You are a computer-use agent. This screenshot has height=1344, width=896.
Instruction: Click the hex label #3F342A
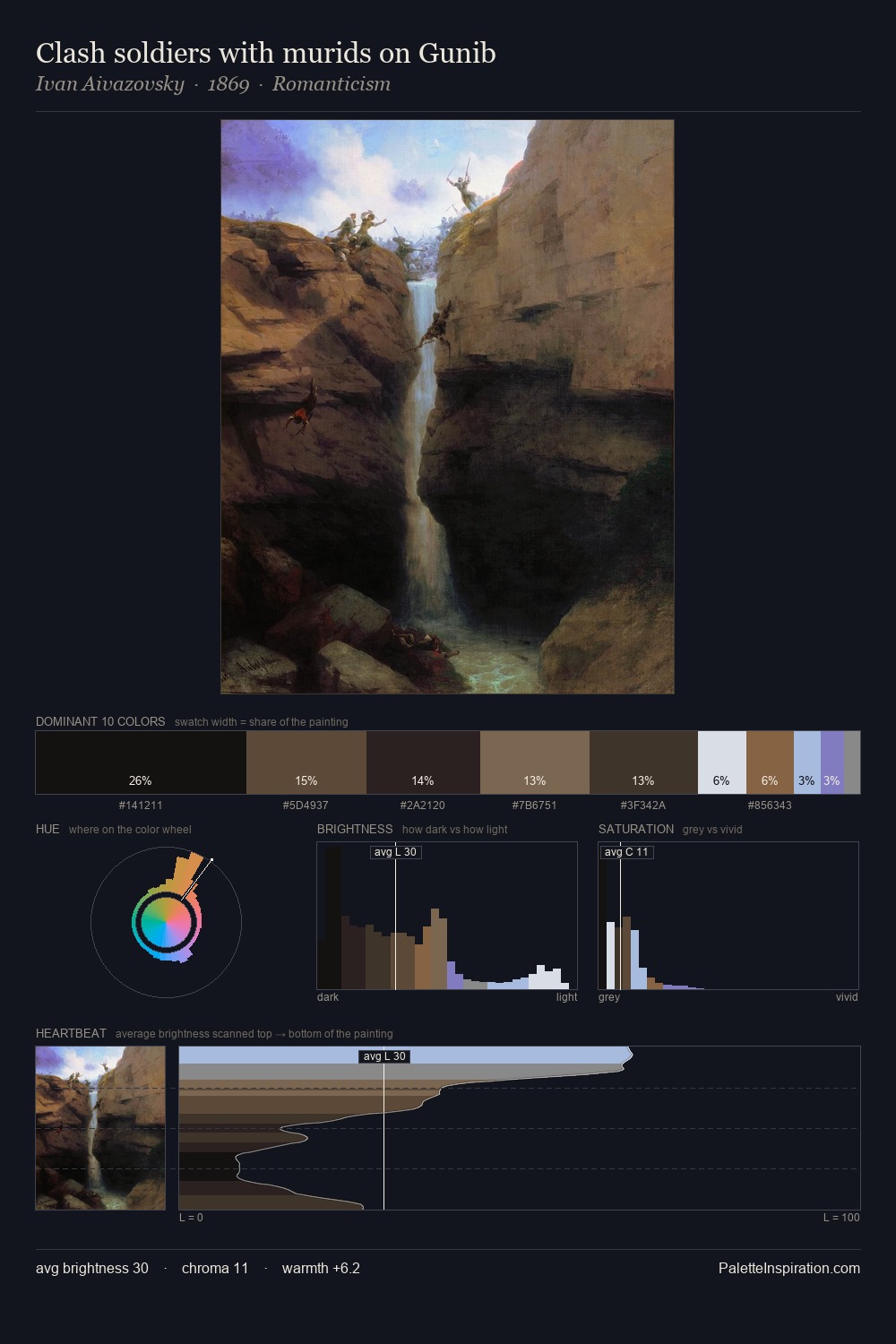coord(643,806)
